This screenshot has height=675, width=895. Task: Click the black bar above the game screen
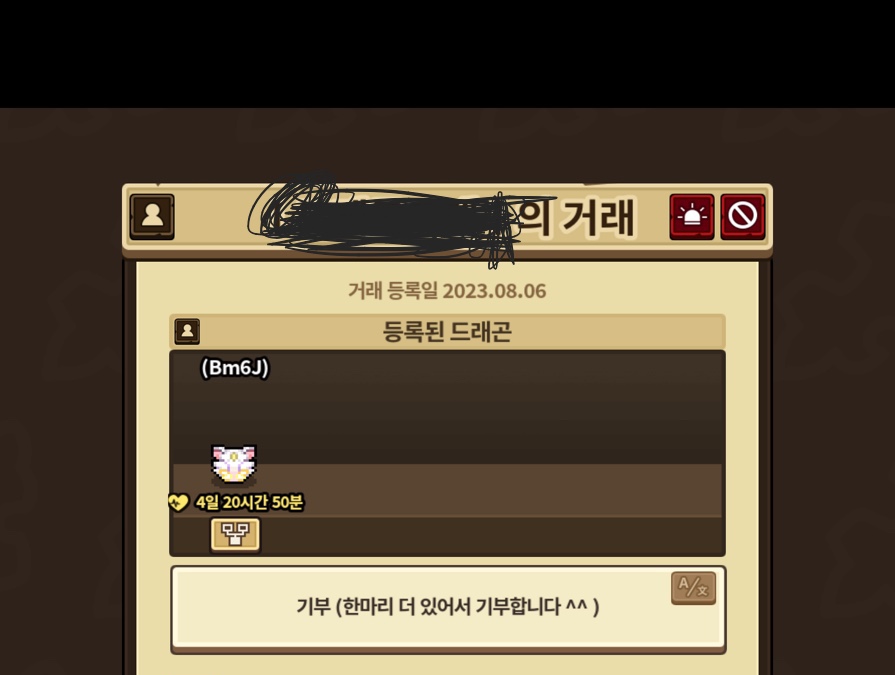[447, 54]
